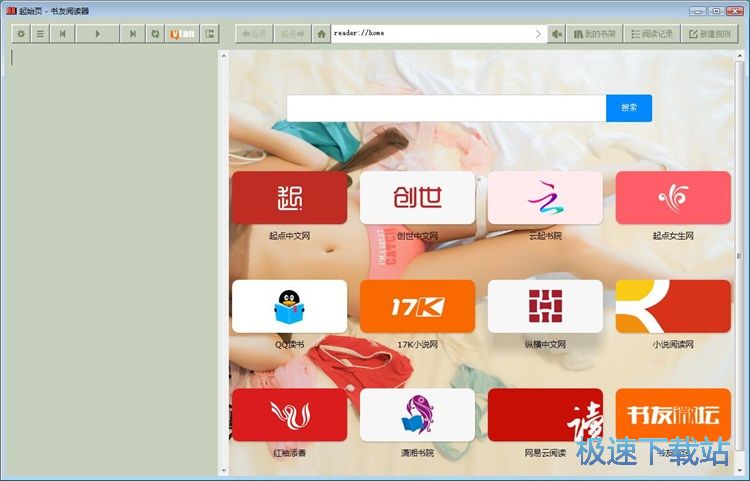The height and width of the screenshot is (481, 750).
Task: Open the QQ读书 penguin tile
Action: pyautogui.click(x=289, y=306)
